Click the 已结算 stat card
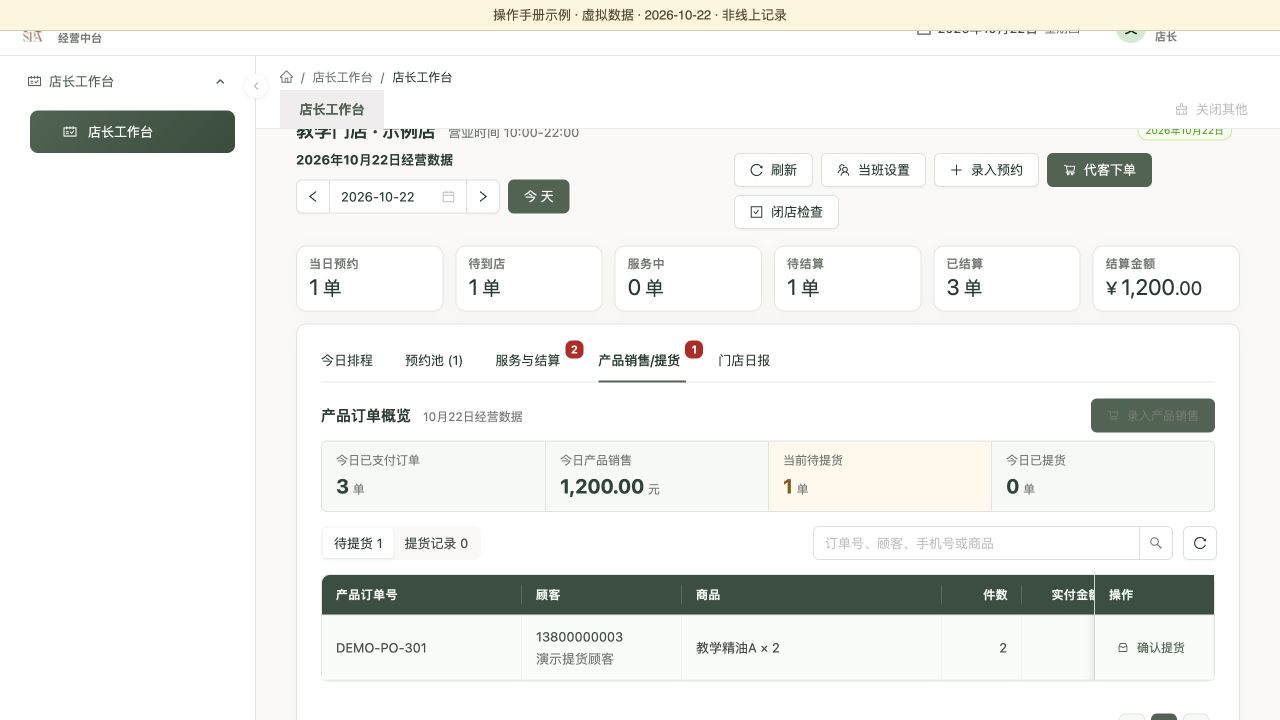The height and width of the screenshot is (720, 1280). [x=1007, y=278]
